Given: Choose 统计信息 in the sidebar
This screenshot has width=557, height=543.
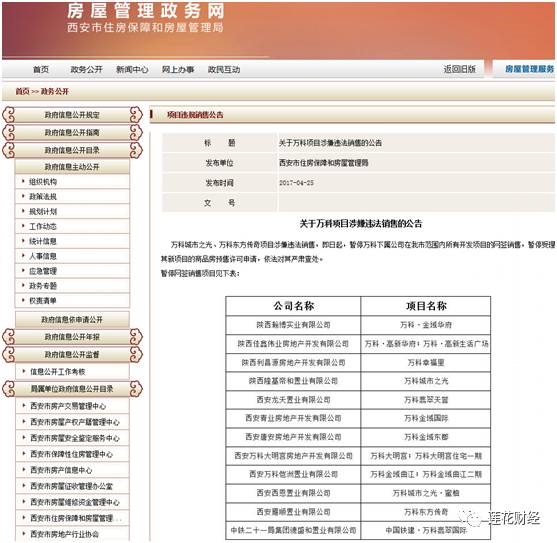Looking at the screenshot, I should pyautogui.click(x=43, y=241).
